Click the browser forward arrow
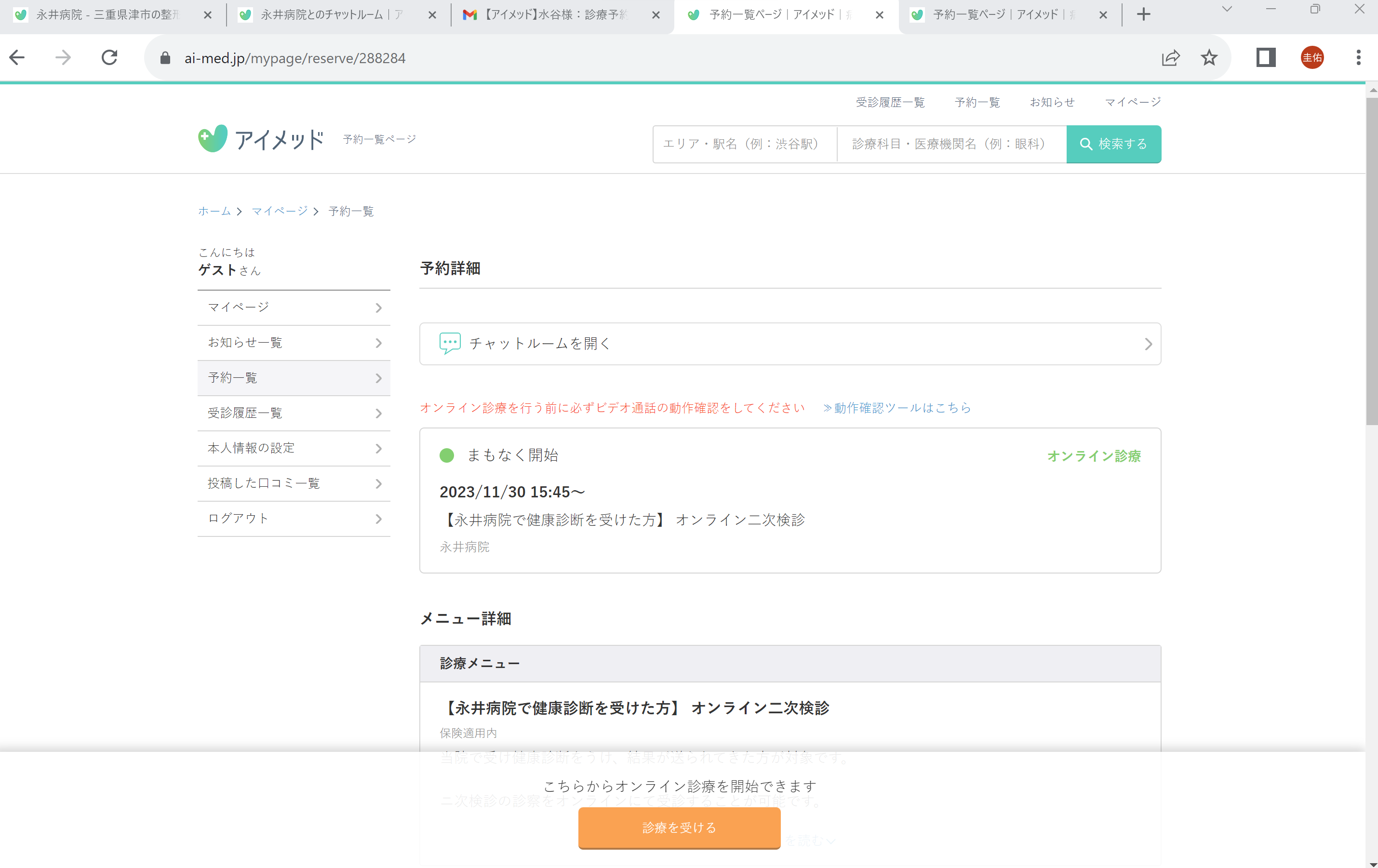1378x868 pixels. (x=63, y=58)
